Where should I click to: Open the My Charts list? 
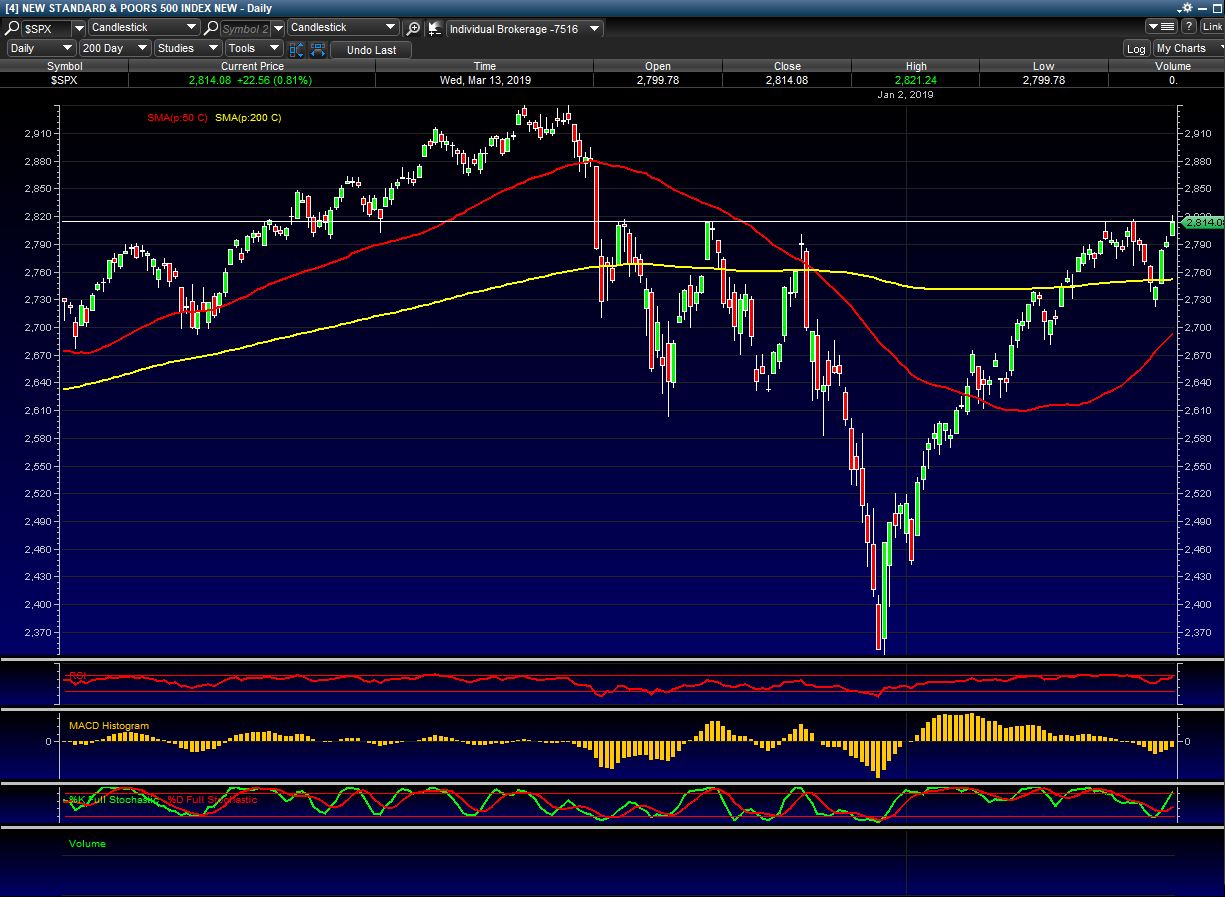pos(1188,48)
